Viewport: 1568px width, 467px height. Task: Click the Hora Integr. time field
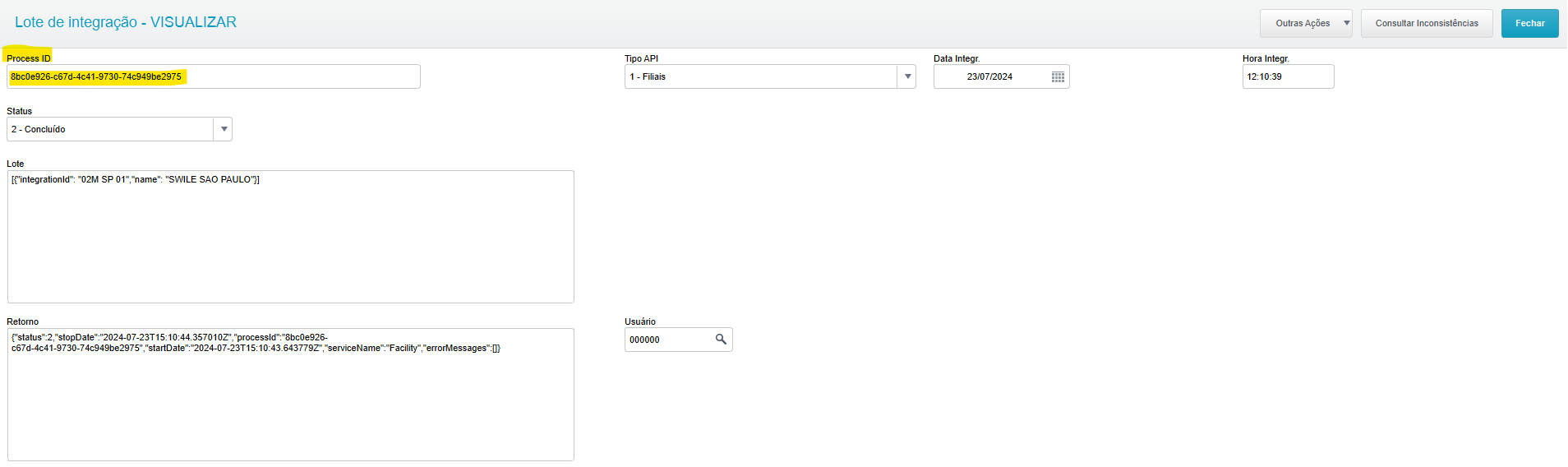[x=1287, y=76]
